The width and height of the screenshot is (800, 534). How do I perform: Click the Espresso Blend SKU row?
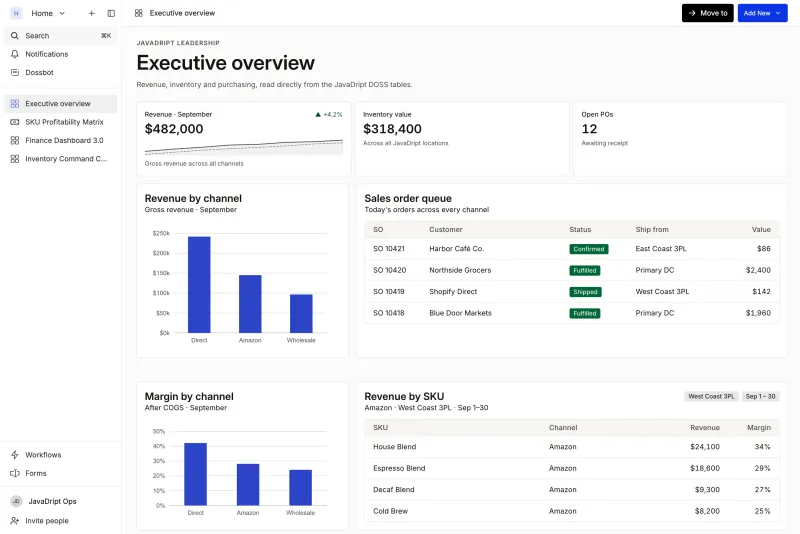(572, 468)
